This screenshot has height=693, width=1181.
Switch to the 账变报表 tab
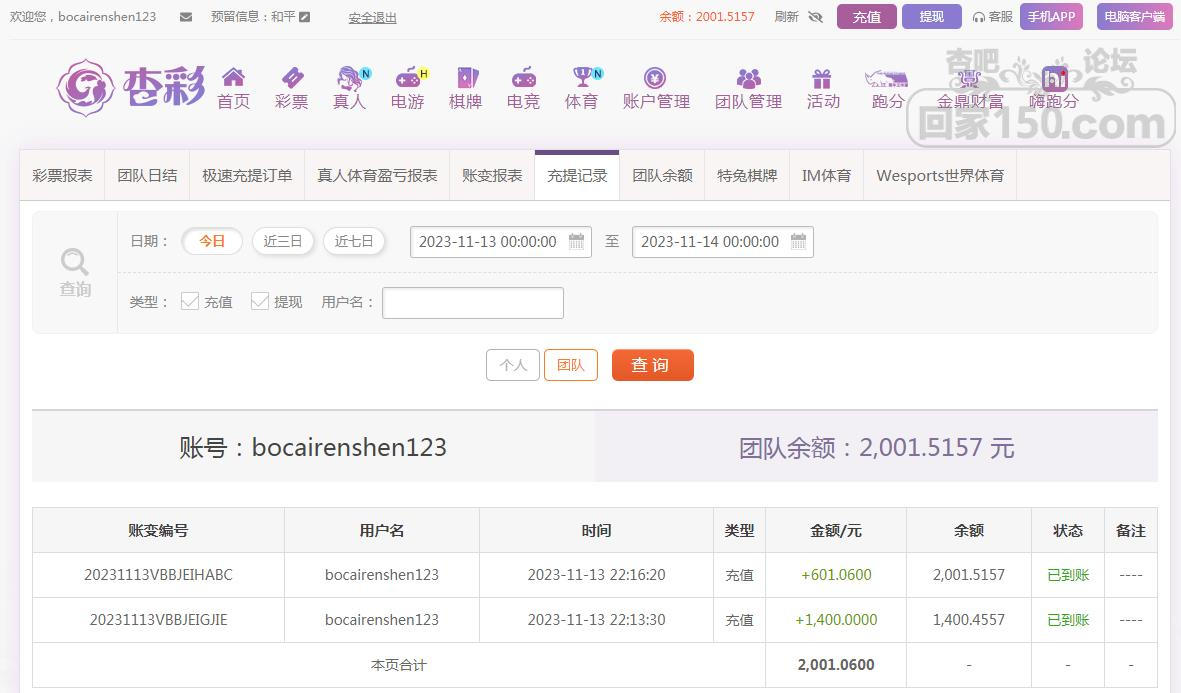click(492, 175)
